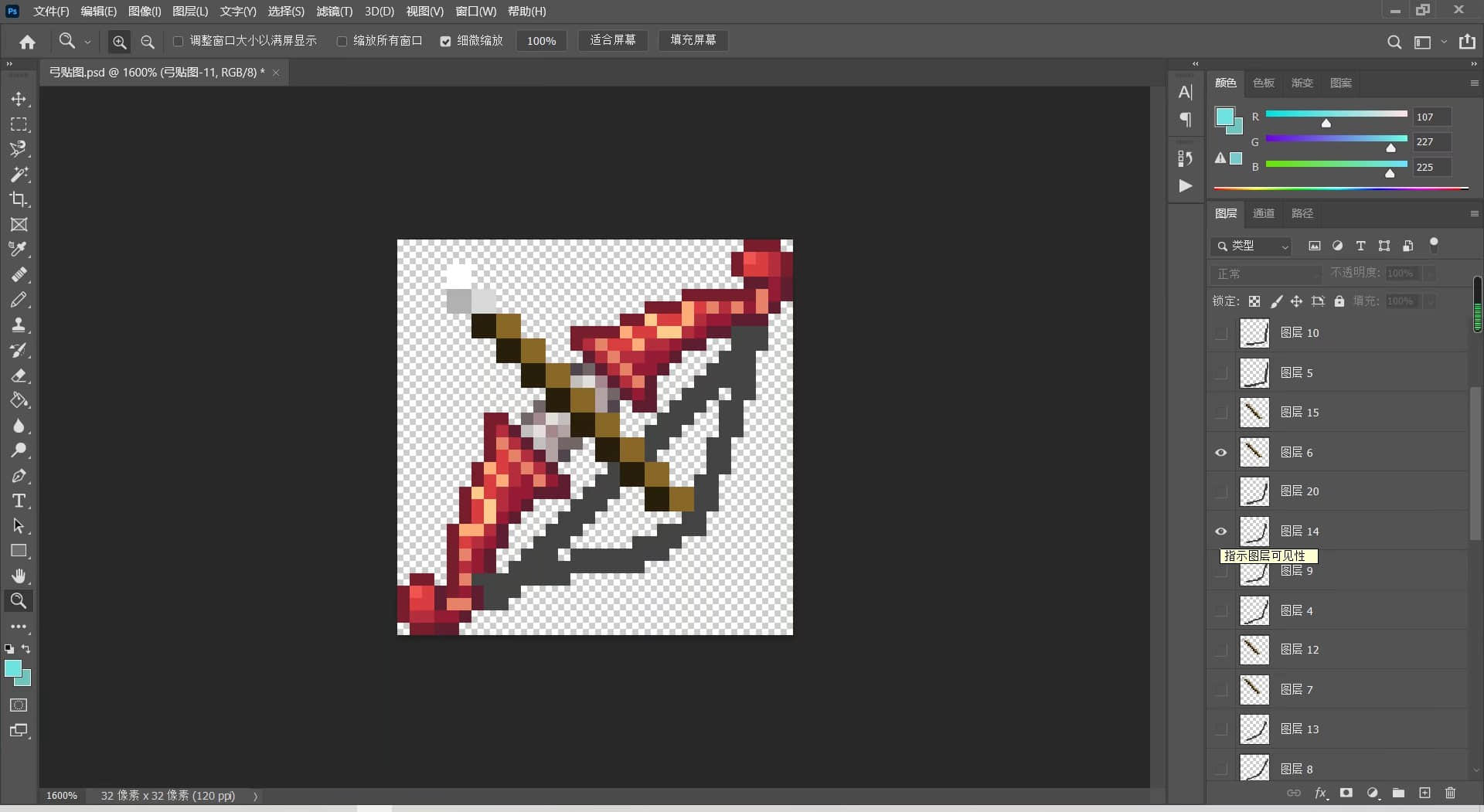Select the Magic Wand tool
This screenshot has width=1484, height=812.
point(19,174)
